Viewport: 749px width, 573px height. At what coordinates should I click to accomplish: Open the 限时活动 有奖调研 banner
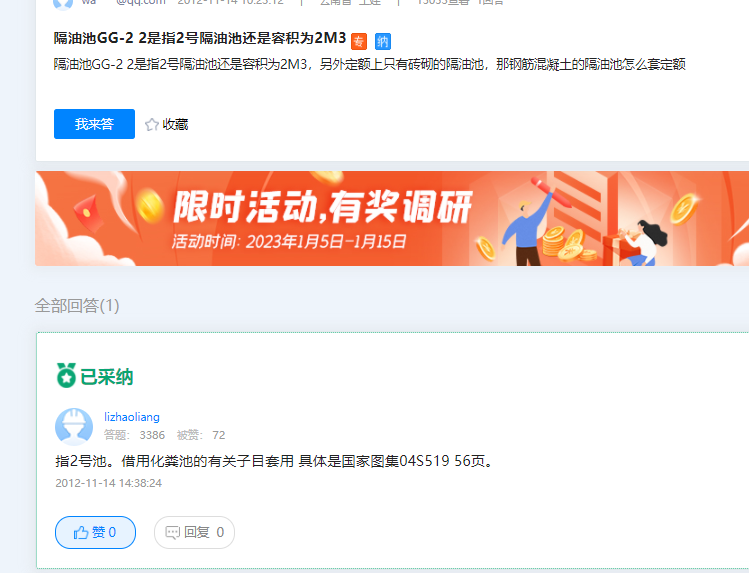coord(392,218)
